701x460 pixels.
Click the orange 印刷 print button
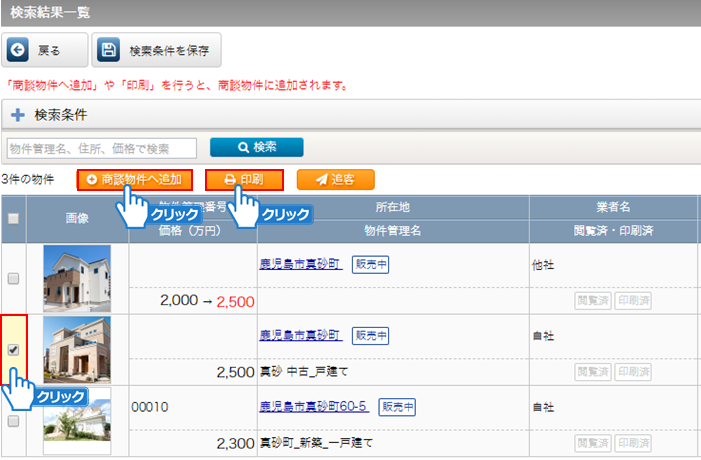(x=244, y=180)
